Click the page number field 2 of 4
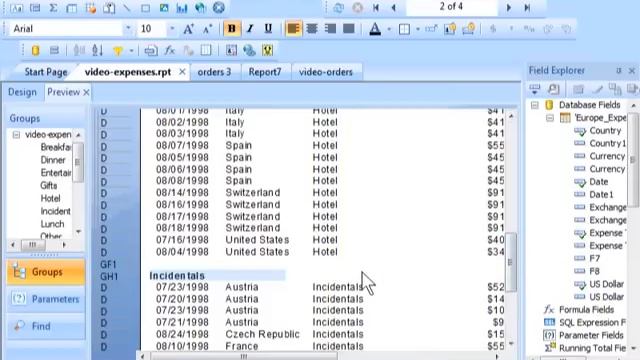The image size is (640, 360). 451,7
